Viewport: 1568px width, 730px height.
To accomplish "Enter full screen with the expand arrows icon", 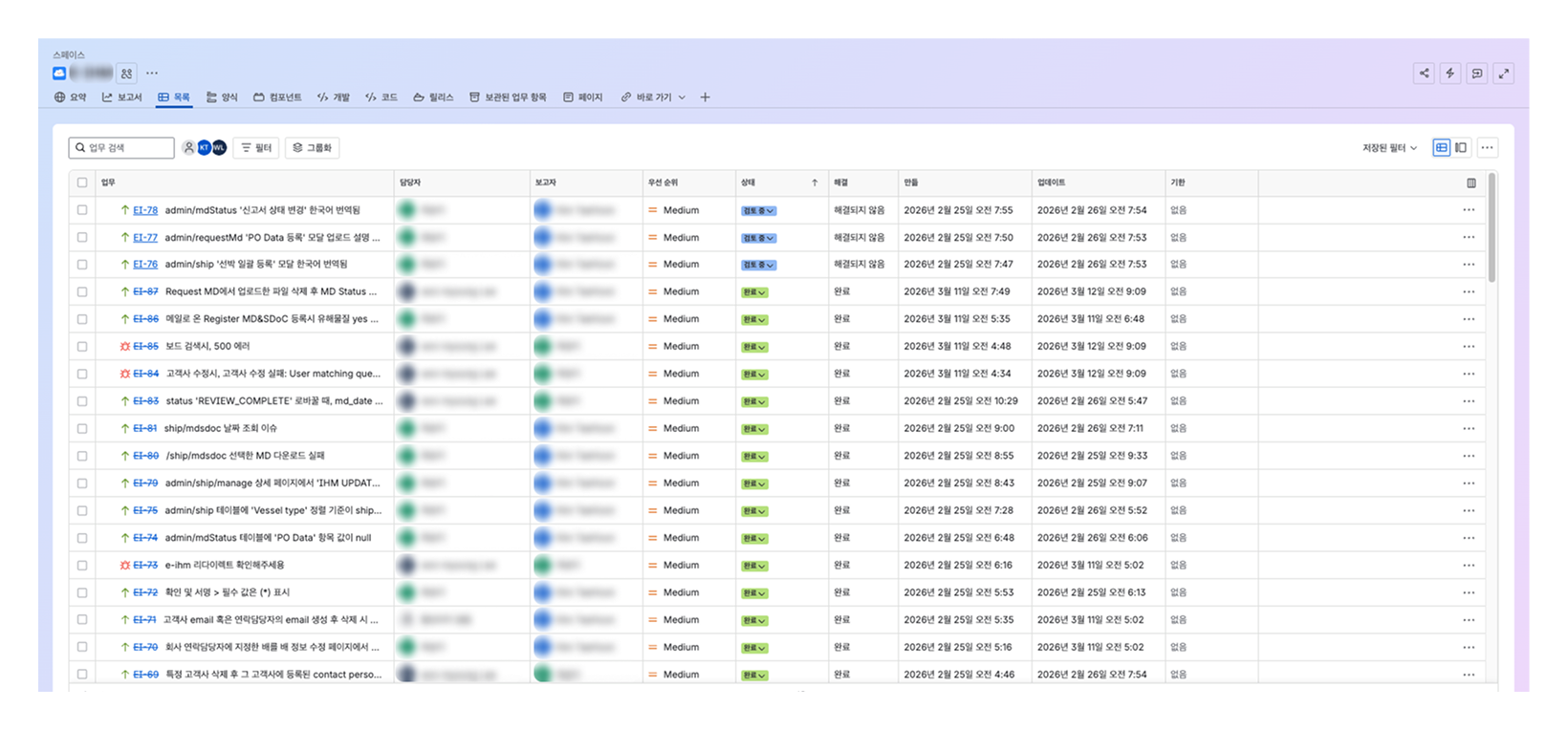I will [x=1504, y=74].
